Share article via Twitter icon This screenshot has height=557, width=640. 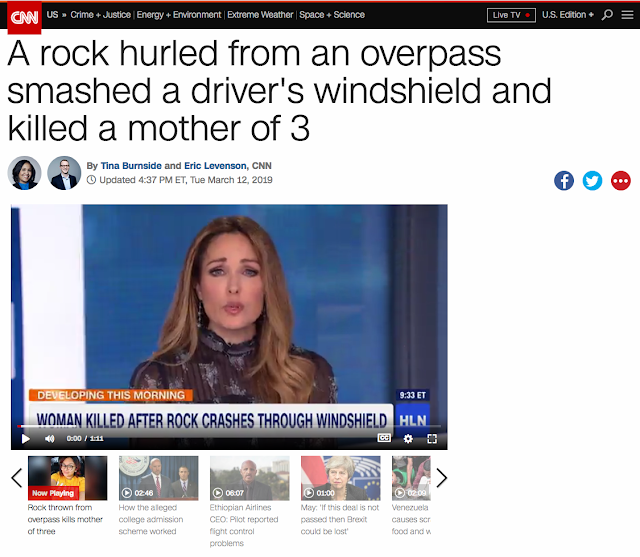pyautogui.click(x=592, y=181)
